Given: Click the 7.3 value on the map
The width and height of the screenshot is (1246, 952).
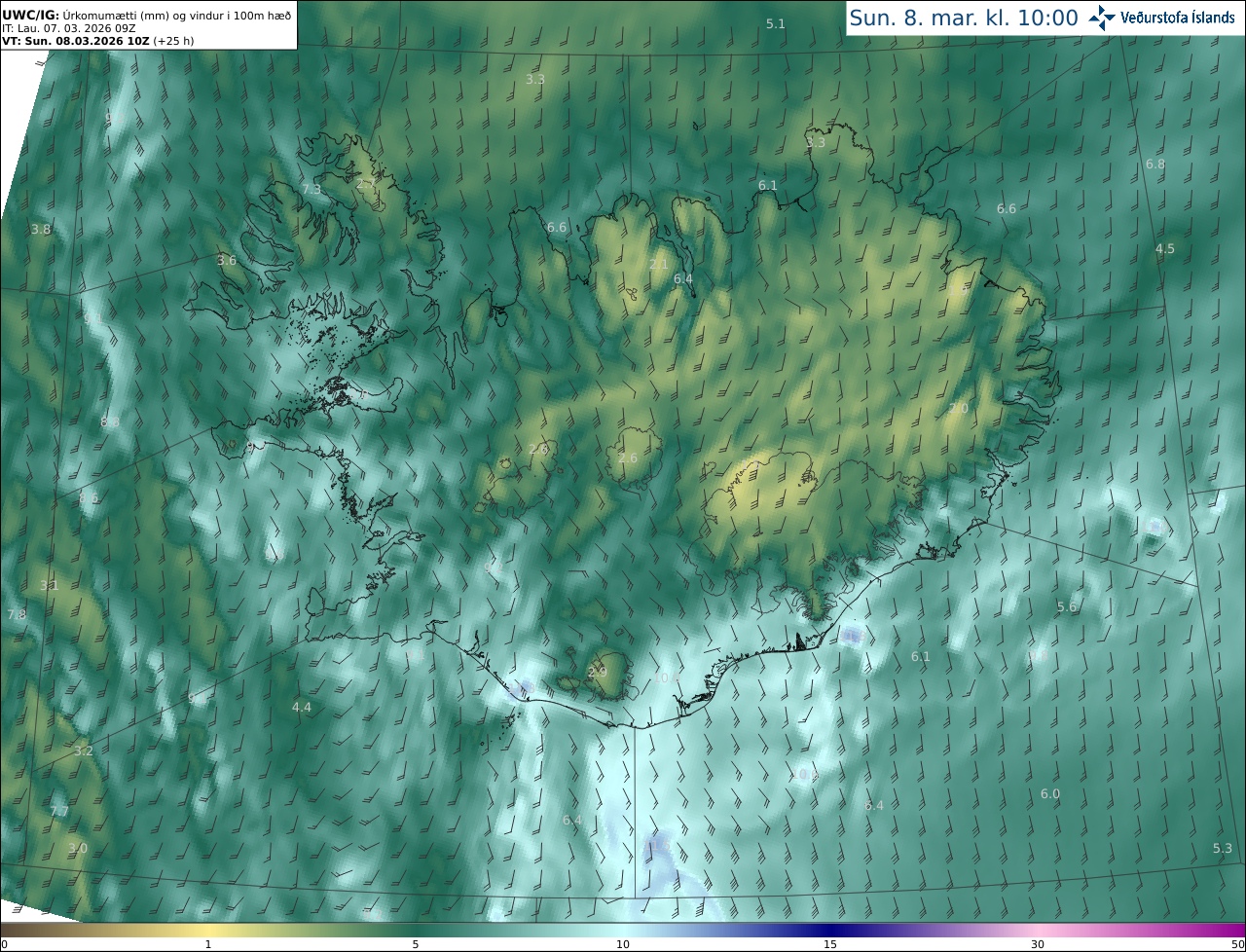Looking at the screenshot, I should coord(311,189).
